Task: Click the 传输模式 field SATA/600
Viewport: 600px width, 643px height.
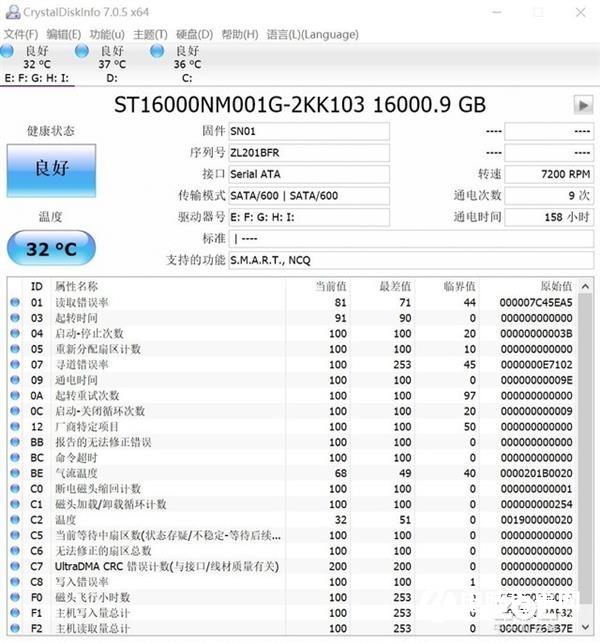Action: pos(308,196)
